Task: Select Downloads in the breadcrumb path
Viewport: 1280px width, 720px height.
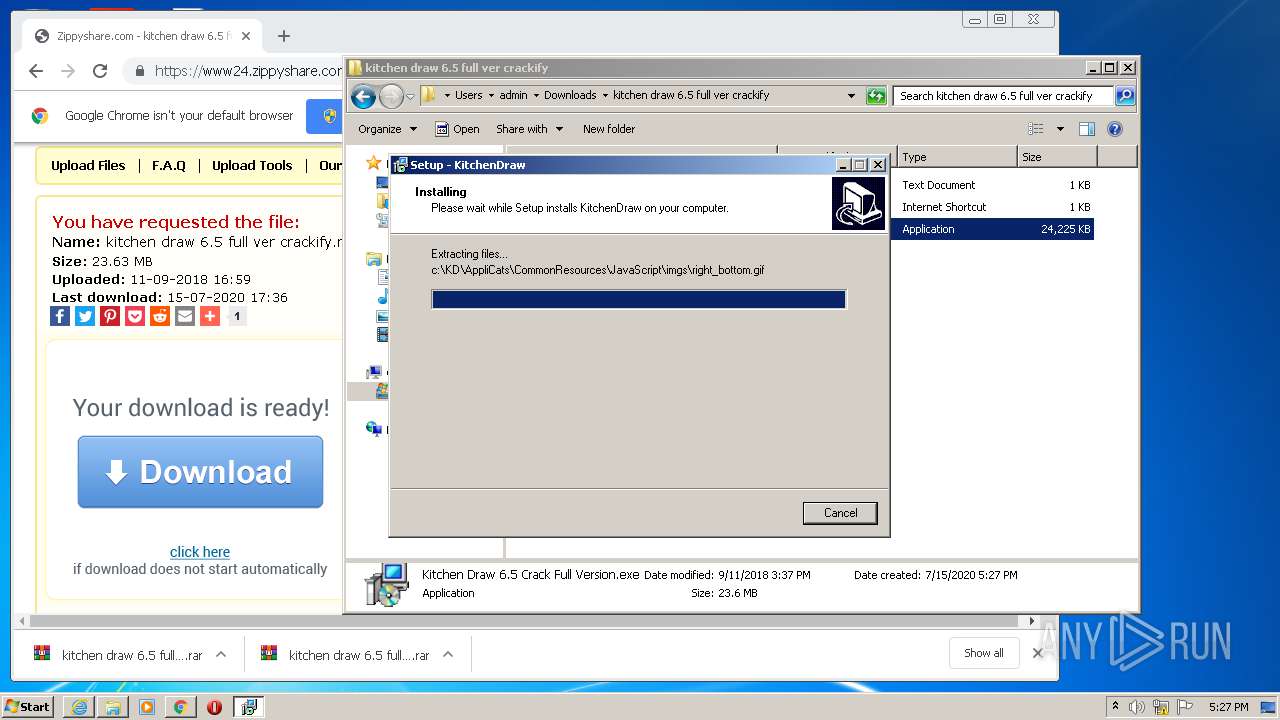Action: 570,95
